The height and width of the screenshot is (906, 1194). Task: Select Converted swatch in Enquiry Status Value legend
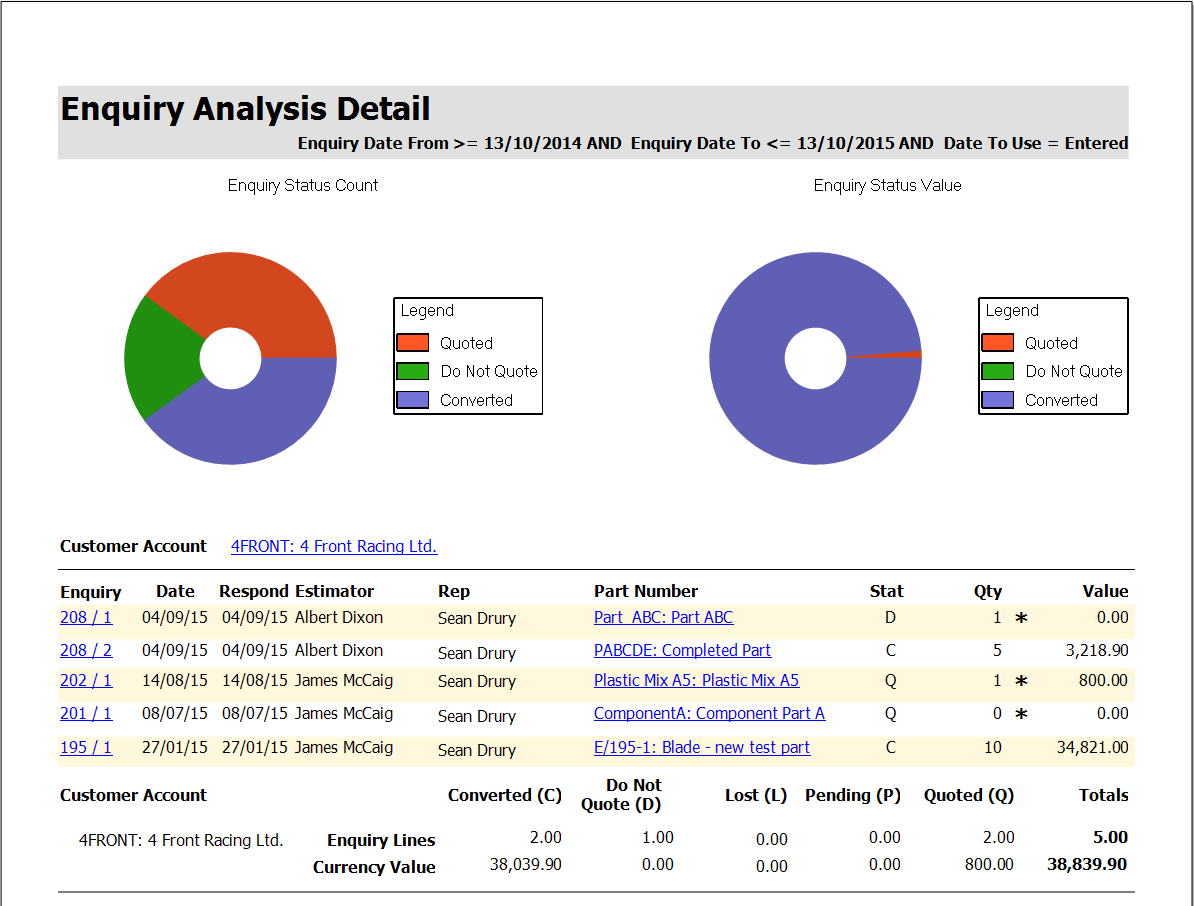click(997, 400)
